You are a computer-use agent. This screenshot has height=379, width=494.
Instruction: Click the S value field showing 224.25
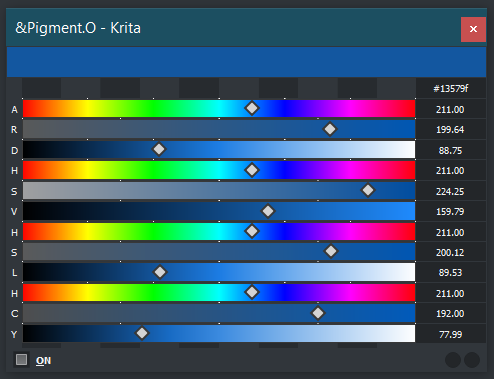coord(450,191)
